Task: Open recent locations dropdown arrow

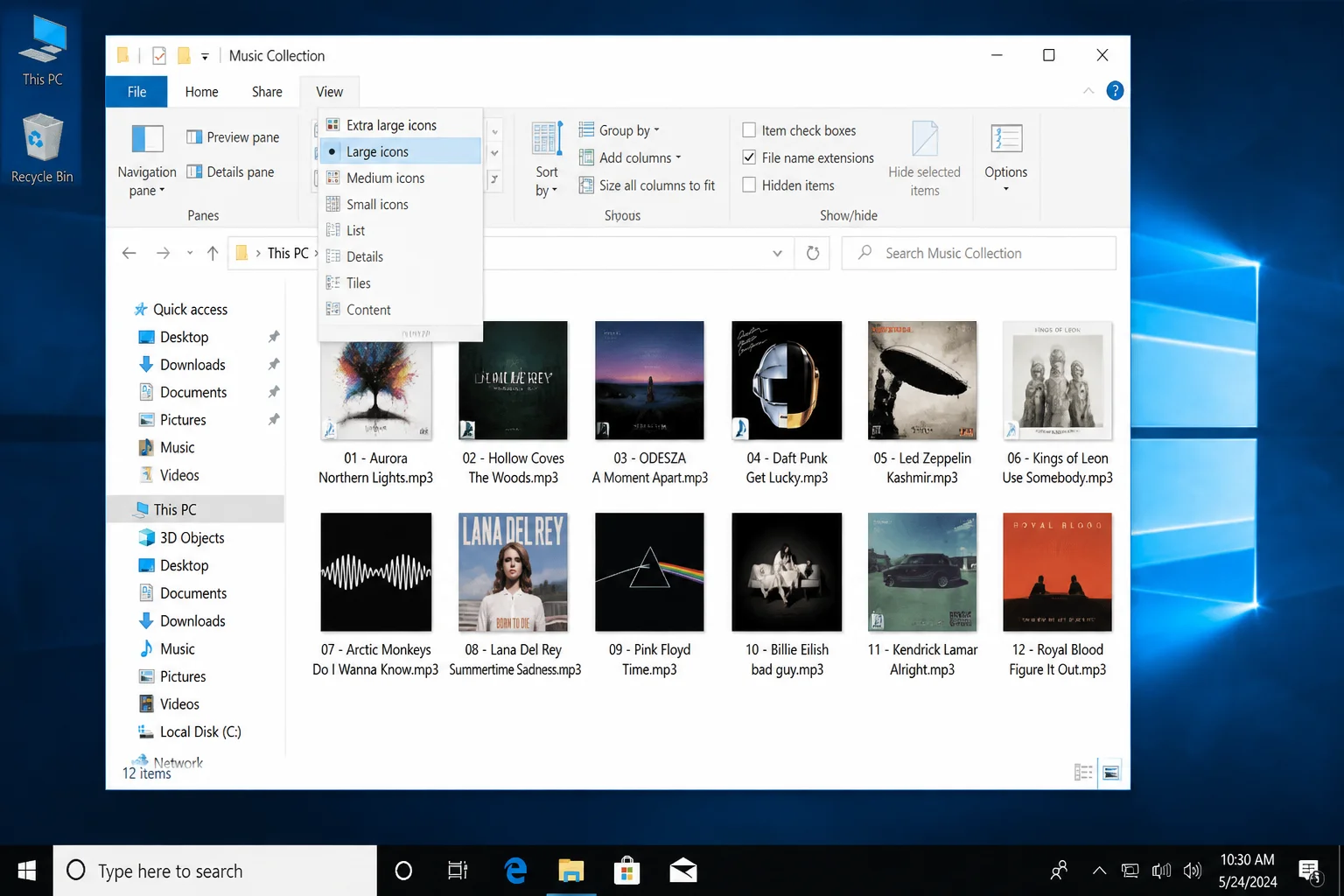Action: click(x=190, y=253)
